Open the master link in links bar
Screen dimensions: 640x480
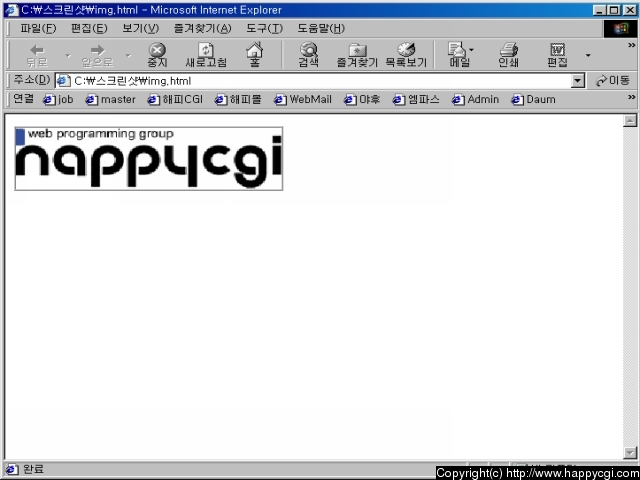110,99
